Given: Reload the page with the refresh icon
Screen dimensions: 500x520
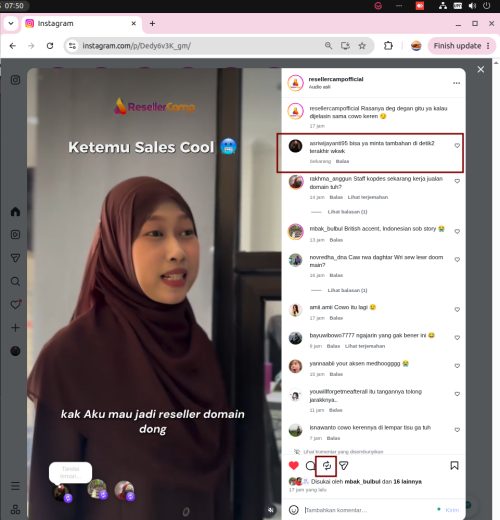Looking at the screenshot, I should (50, 46).
